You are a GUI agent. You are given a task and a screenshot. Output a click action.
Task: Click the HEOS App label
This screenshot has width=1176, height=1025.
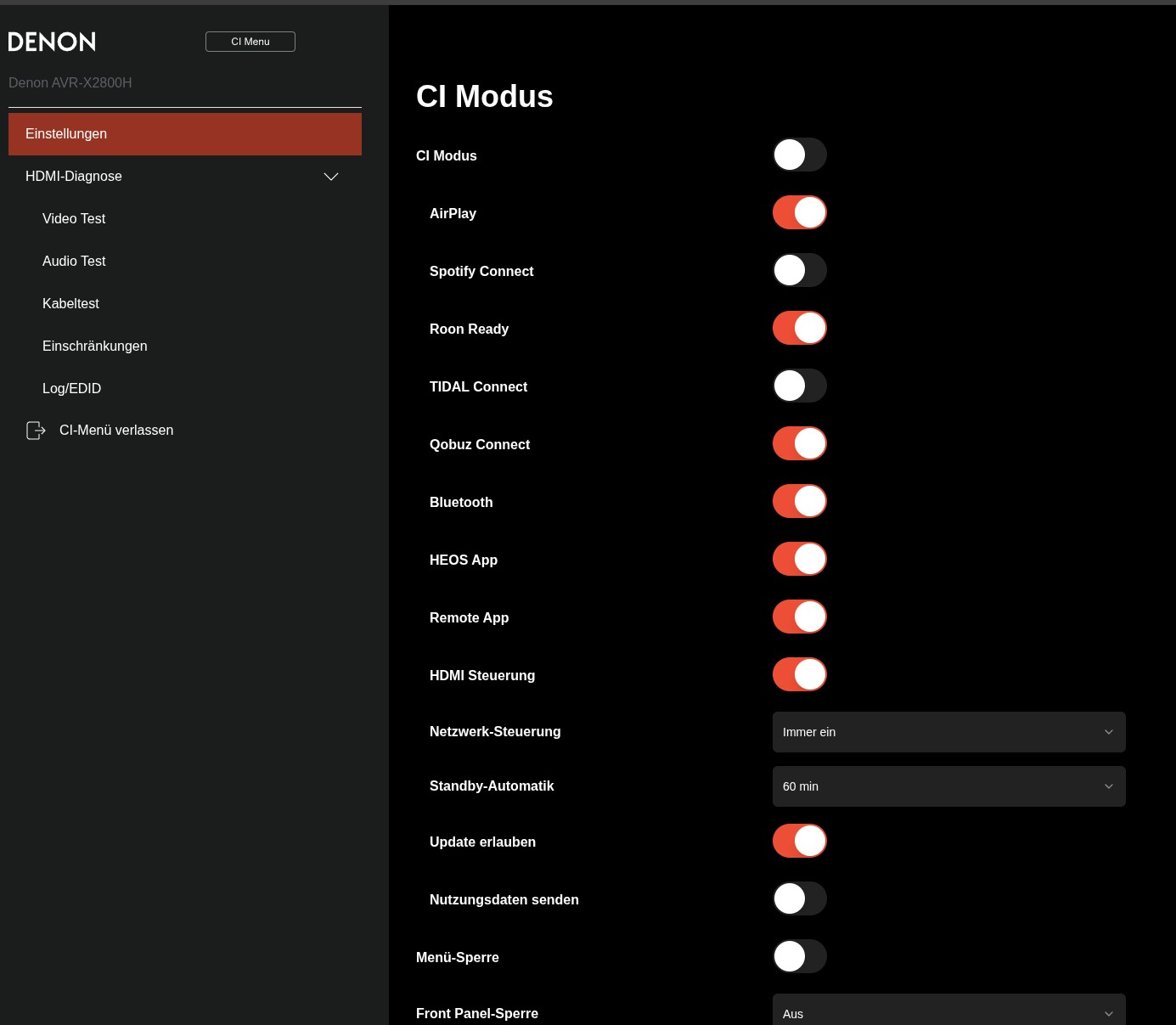464,560
